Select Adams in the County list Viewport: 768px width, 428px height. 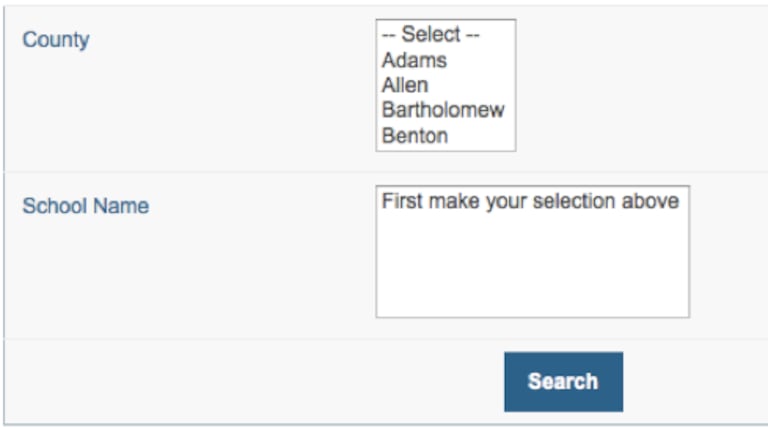pos(414,60)
